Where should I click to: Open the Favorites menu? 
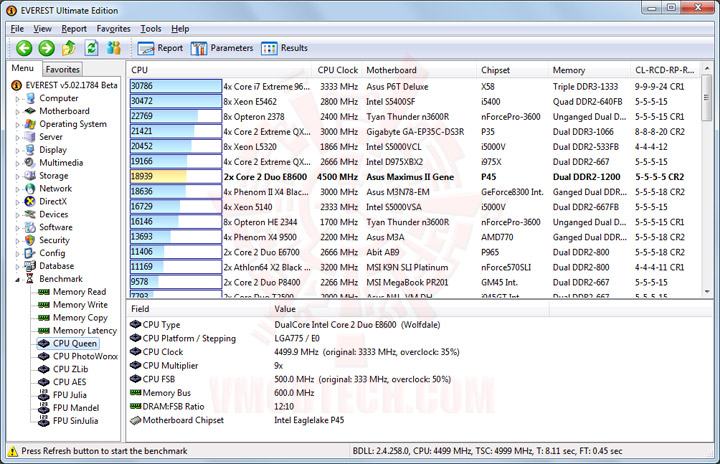click(x=113, y=28)
